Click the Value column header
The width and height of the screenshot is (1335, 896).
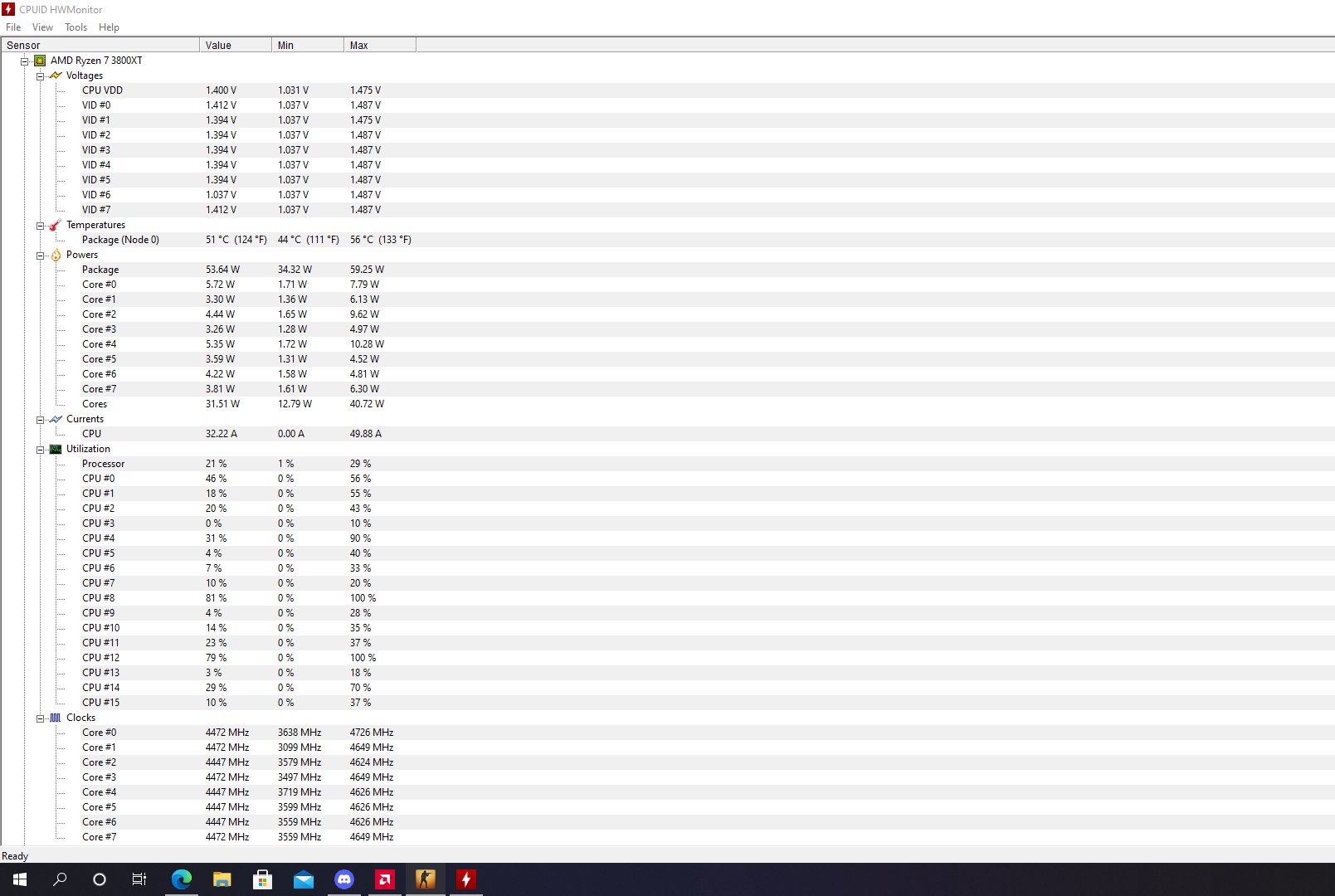point(236,45)
